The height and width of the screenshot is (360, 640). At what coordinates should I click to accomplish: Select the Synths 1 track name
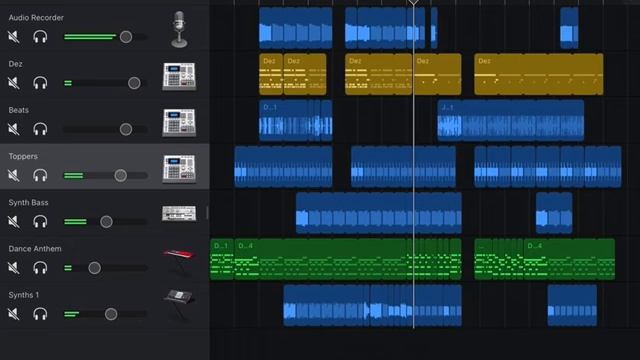click(24, 295)
